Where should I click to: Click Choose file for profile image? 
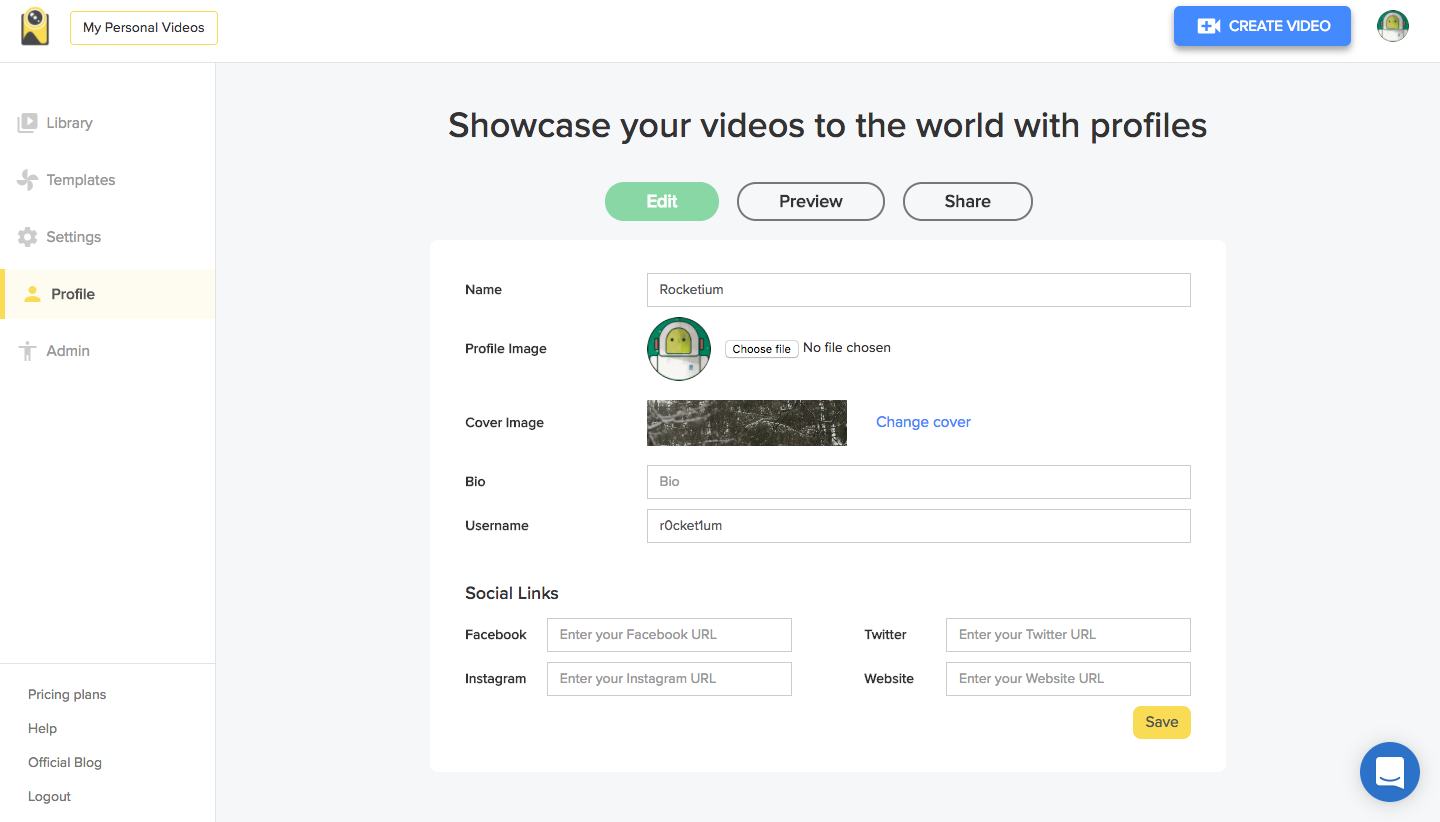(x=762, y=349)
